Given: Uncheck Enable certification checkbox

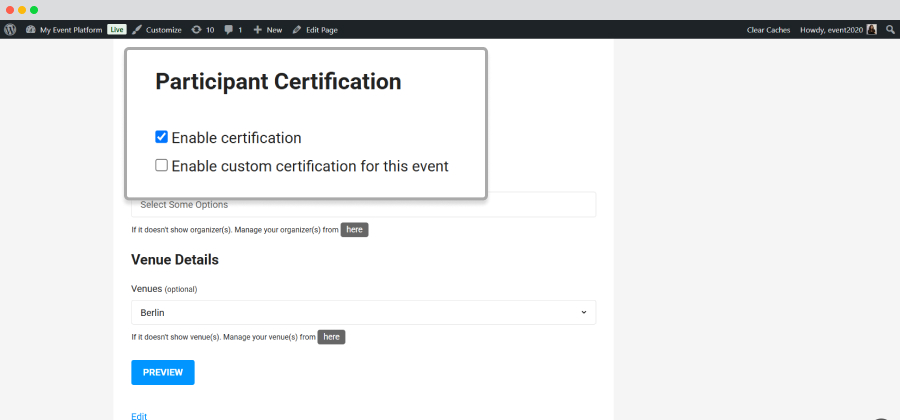Looking at the screenshot, I should 161,137.
